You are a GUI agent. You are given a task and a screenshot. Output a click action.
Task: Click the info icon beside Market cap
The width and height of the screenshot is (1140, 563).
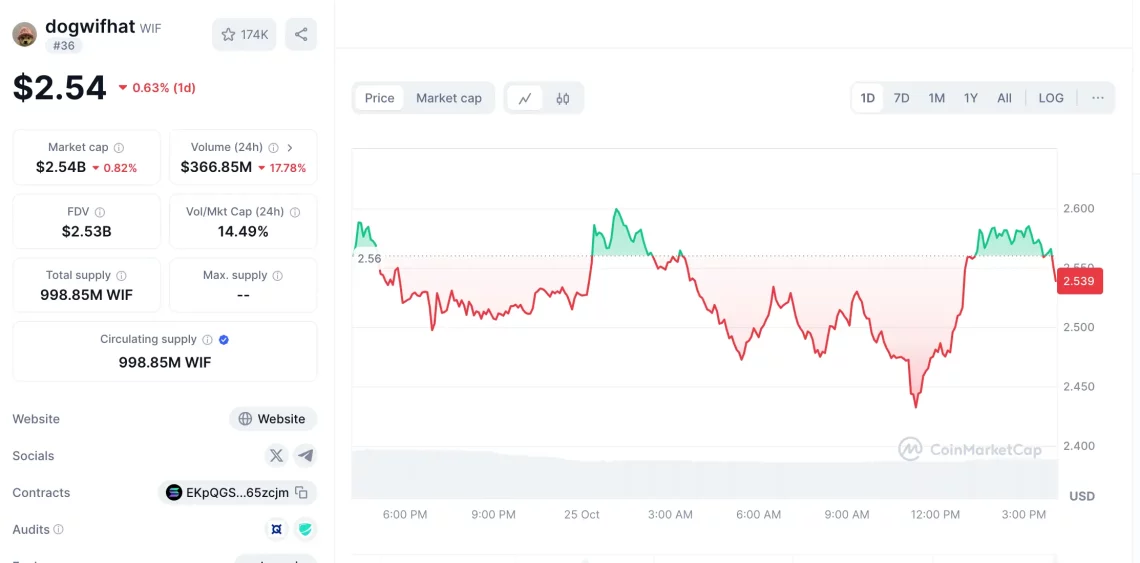(119, 148)
